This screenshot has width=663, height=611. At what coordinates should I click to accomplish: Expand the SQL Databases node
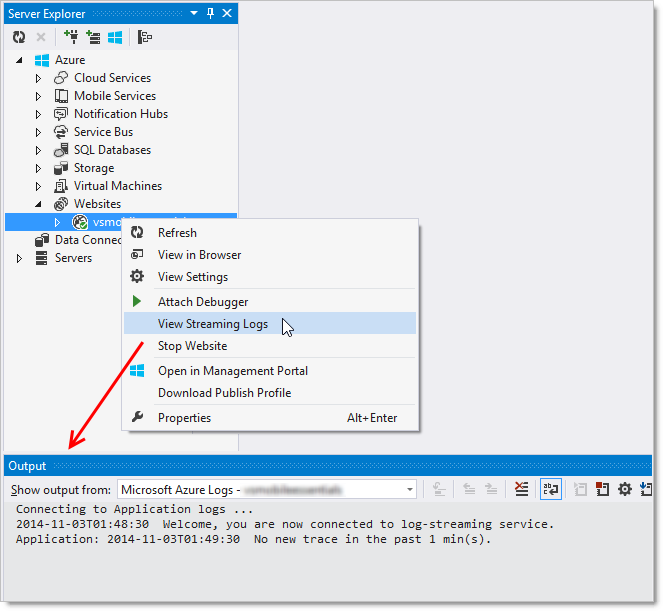pyautogui.click(x=38, y=150)
